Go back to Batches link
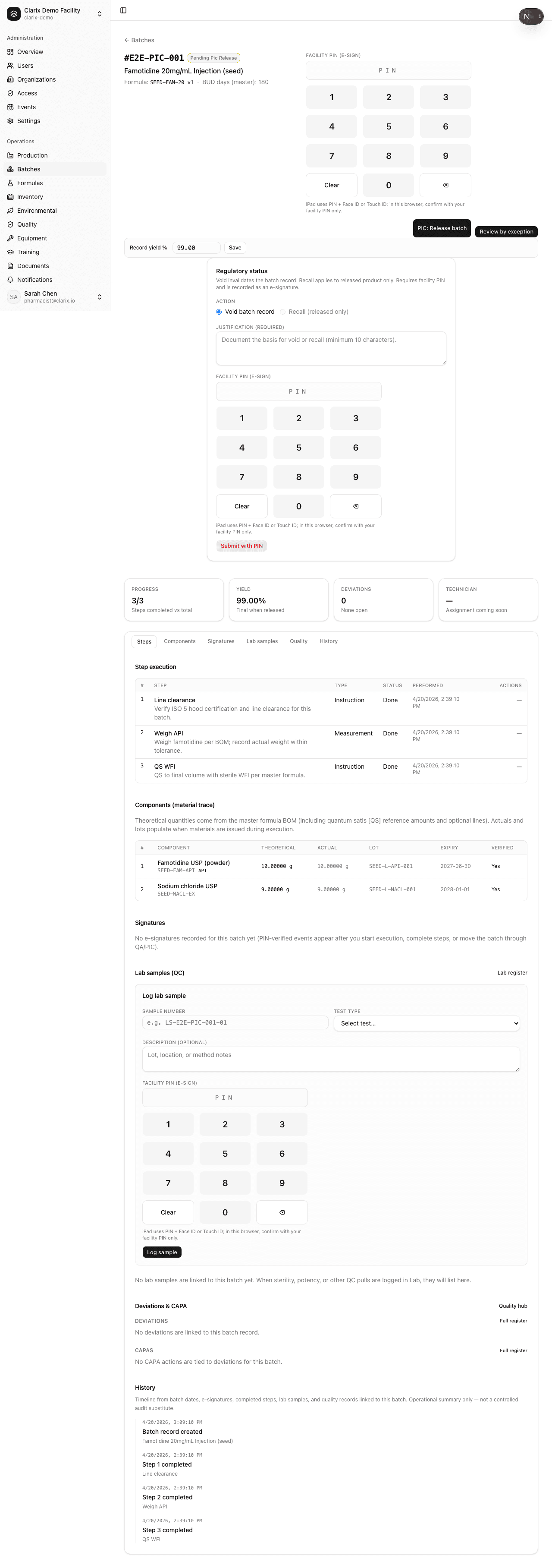 [x=139, y=40]
